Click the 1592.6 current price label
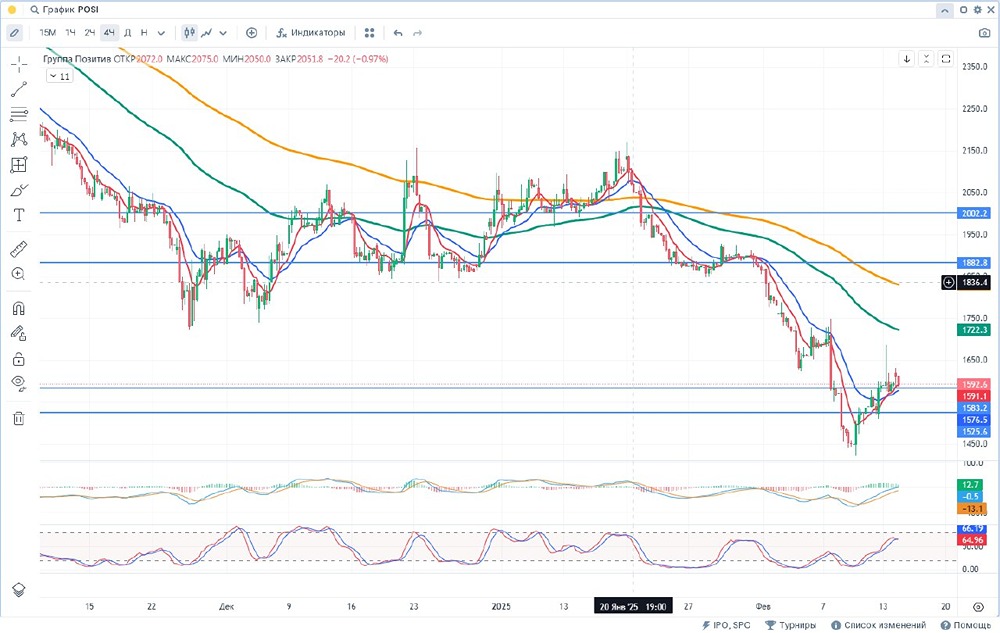 [974, 384]
